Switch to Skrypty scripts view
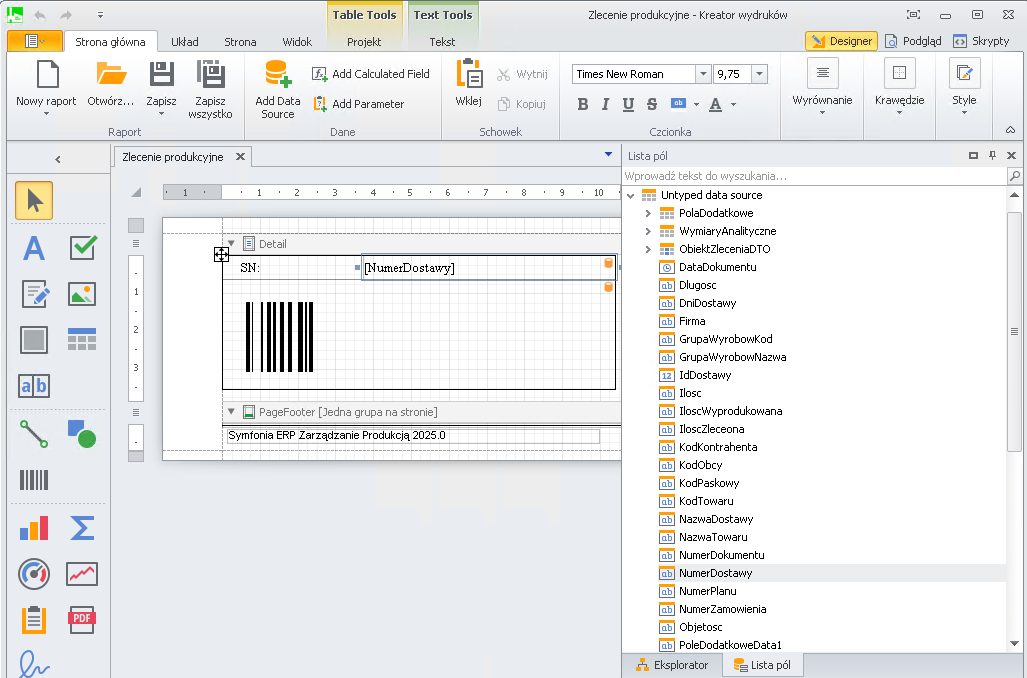This screenshot has width=1027, height=678. tap(981, 41)
